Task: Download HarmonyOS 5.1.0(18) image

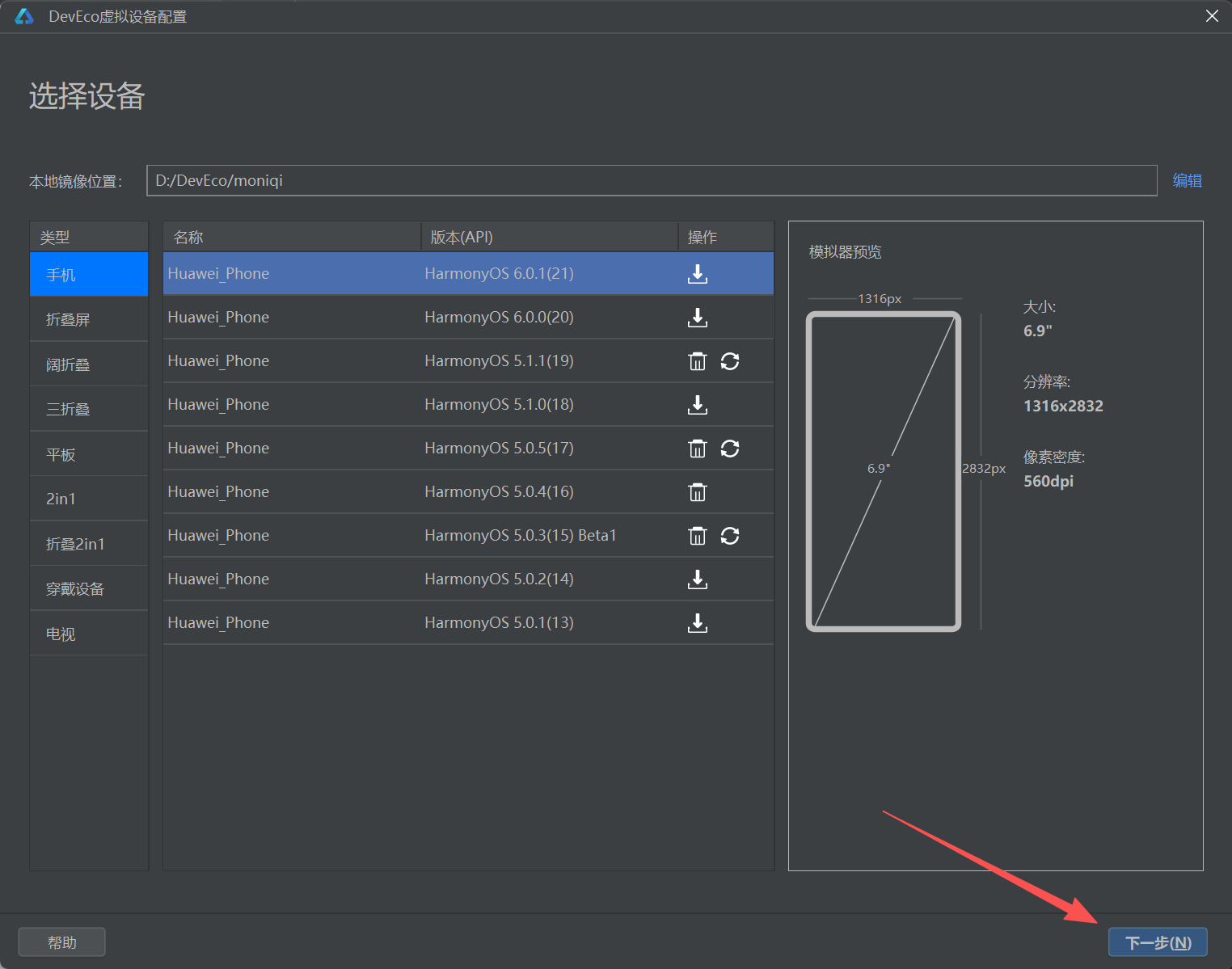Action: 698,405
